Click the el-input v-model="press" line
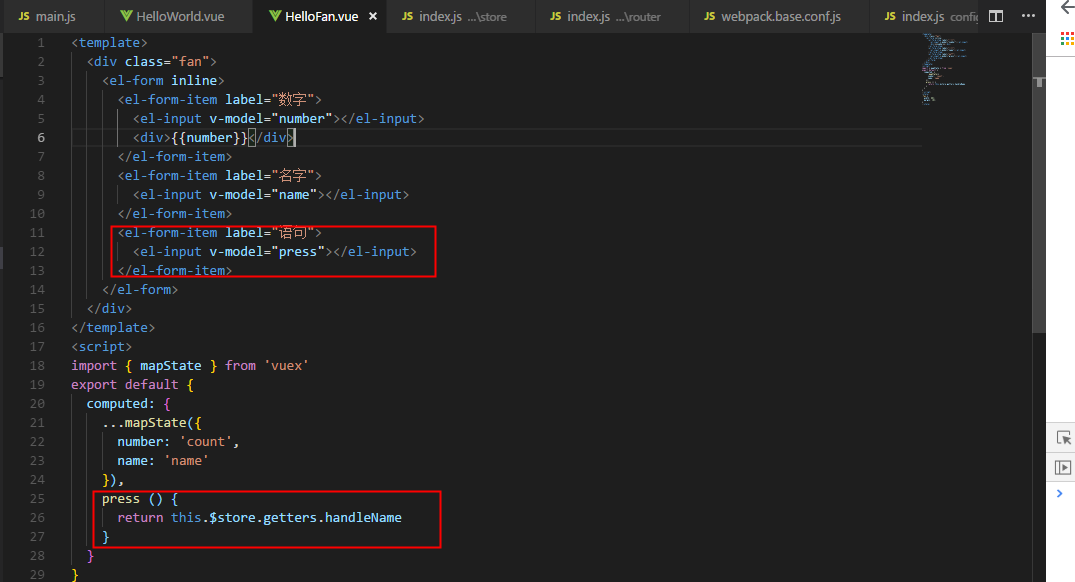Viewport: 1075px width, 582px height. click(274, 252)
